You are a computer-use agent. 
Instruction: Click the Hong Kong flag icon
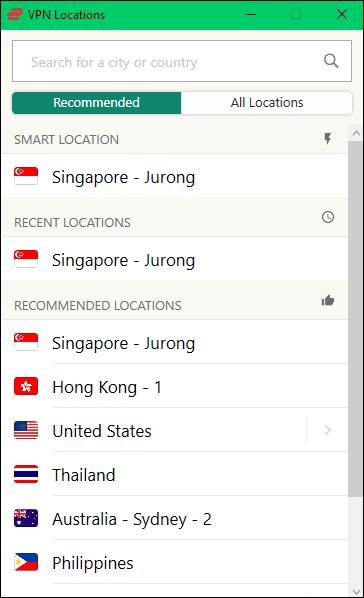tap(26, 386)
